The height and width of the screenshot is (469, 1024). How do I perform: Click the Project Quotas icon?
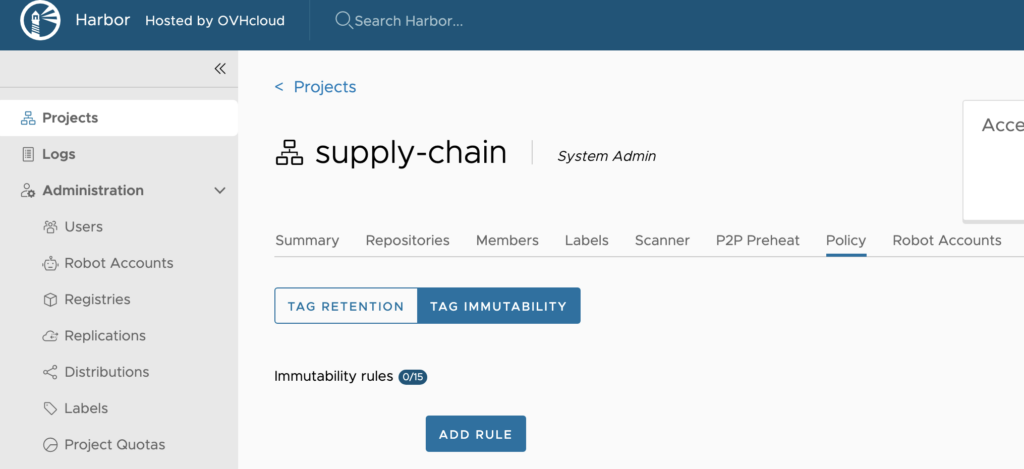point(50,445)
